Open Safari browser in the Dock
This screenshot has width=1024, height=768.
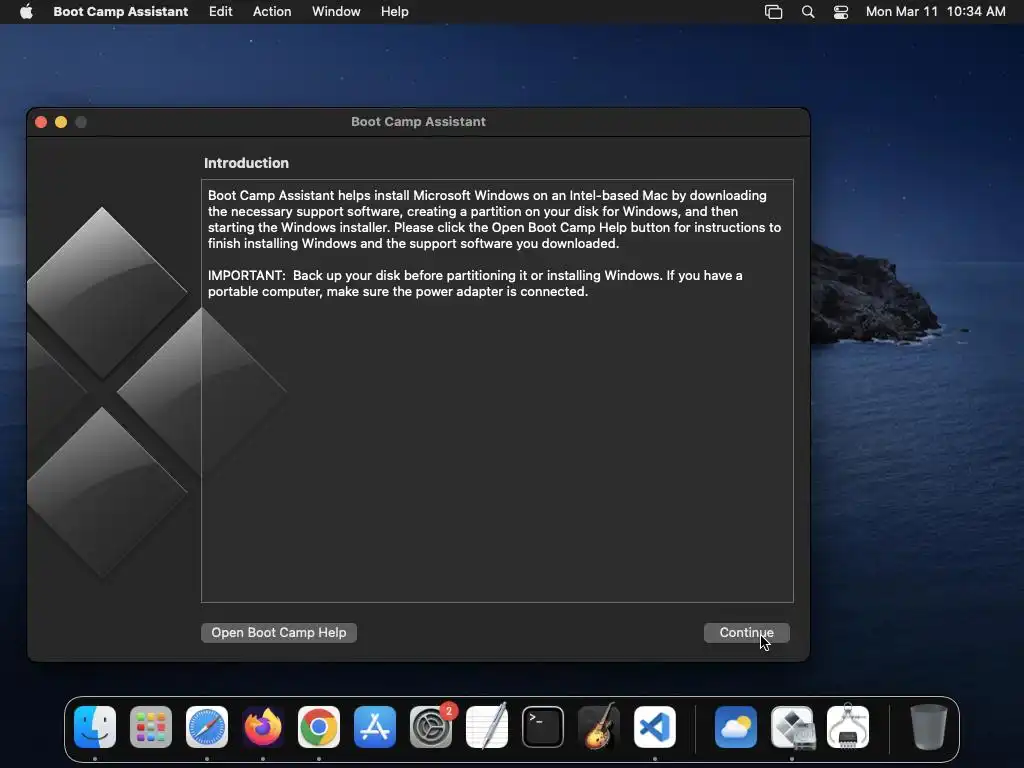[x=207, y=727]
